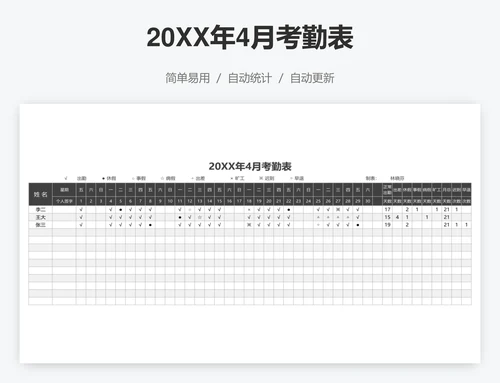Click the ☆ 病假 legend entry
This screenshot has height=383, width=500.
click(x=168, y=178)
